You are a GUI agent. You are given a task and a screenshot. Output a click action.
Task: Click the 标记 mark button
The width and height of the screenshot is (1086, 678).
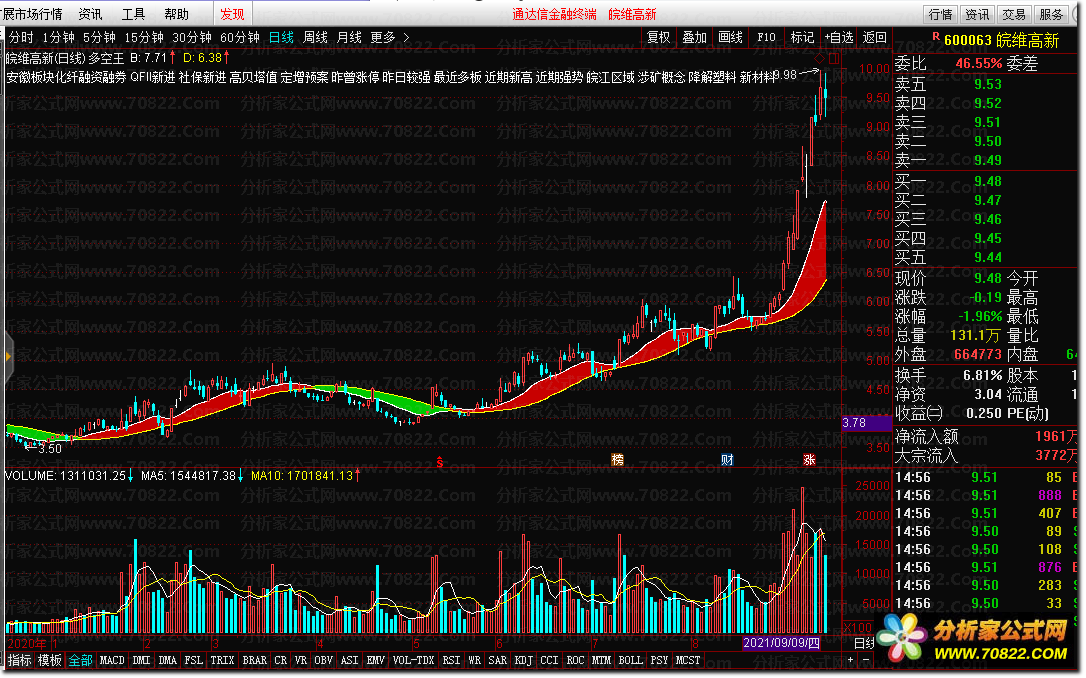pyautogui.click(x=802, y=37)
